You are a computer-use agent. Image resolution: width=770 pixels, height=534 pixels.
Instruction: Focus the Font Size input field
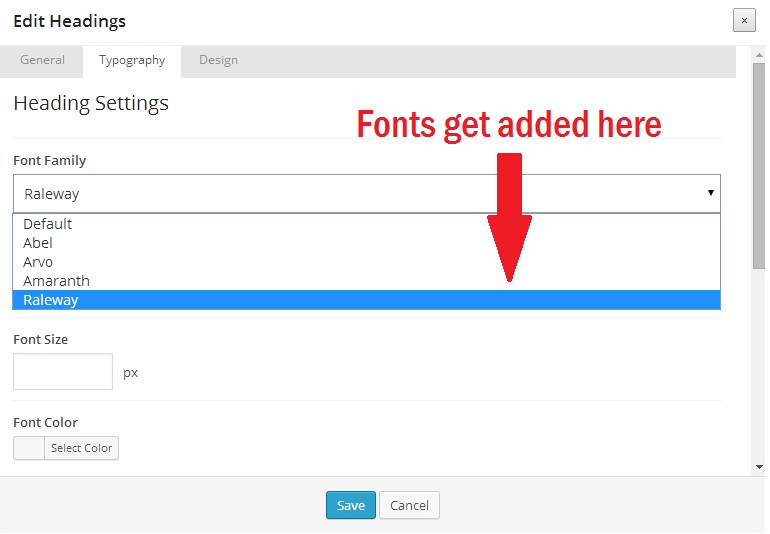click(x=63, y=372)
